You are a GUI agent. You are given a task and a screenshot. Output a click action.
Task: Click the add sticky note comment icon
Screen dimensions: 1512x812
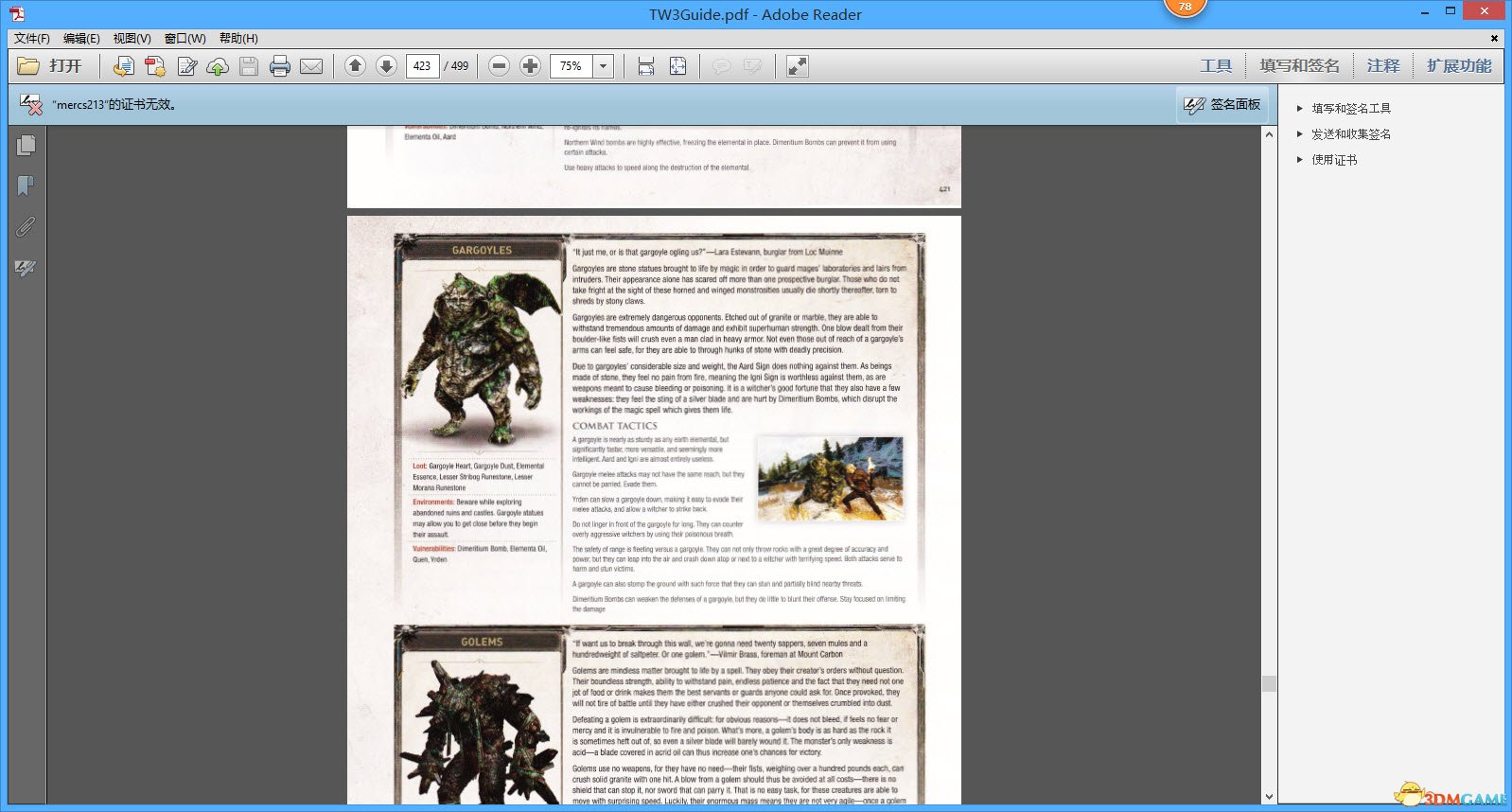tap(721, 66)
